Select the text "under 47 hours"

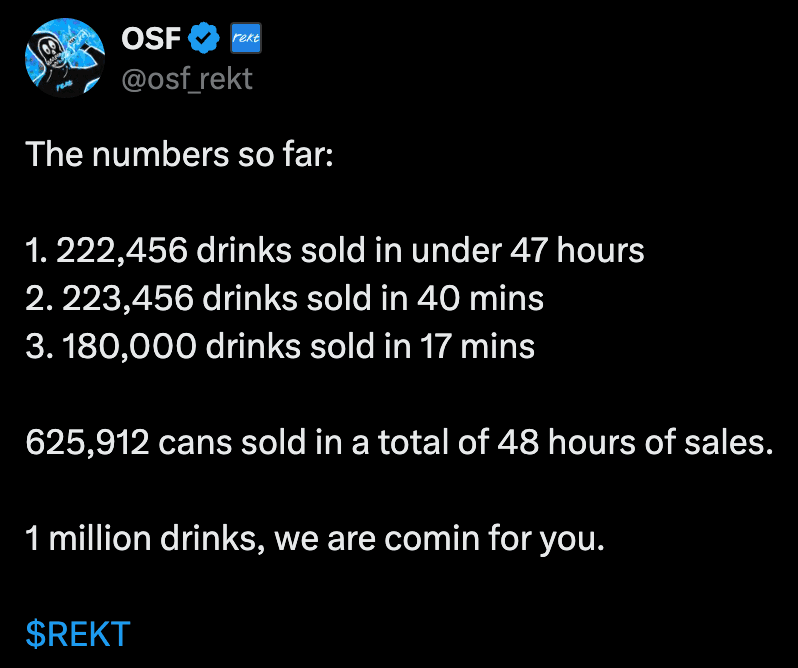(x=528, y=250)
